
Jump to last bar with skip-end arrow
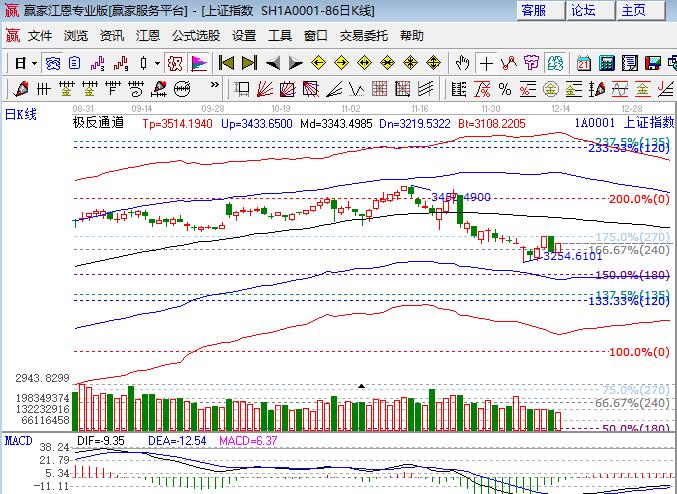tap(250, 63)
